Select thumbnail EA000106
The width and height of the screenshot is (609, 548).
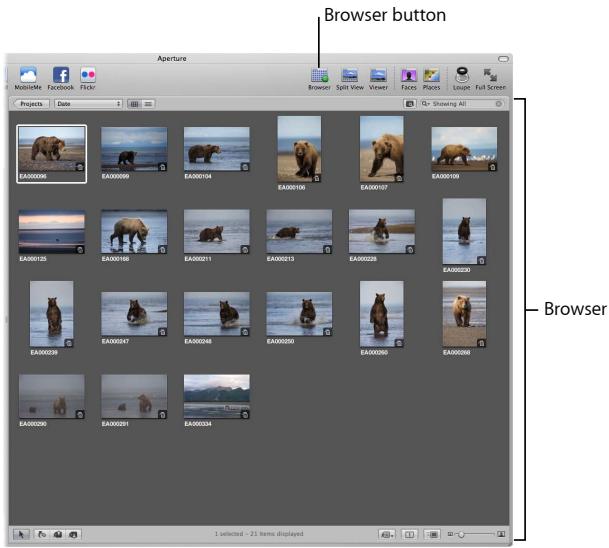(x=299, y=149)
